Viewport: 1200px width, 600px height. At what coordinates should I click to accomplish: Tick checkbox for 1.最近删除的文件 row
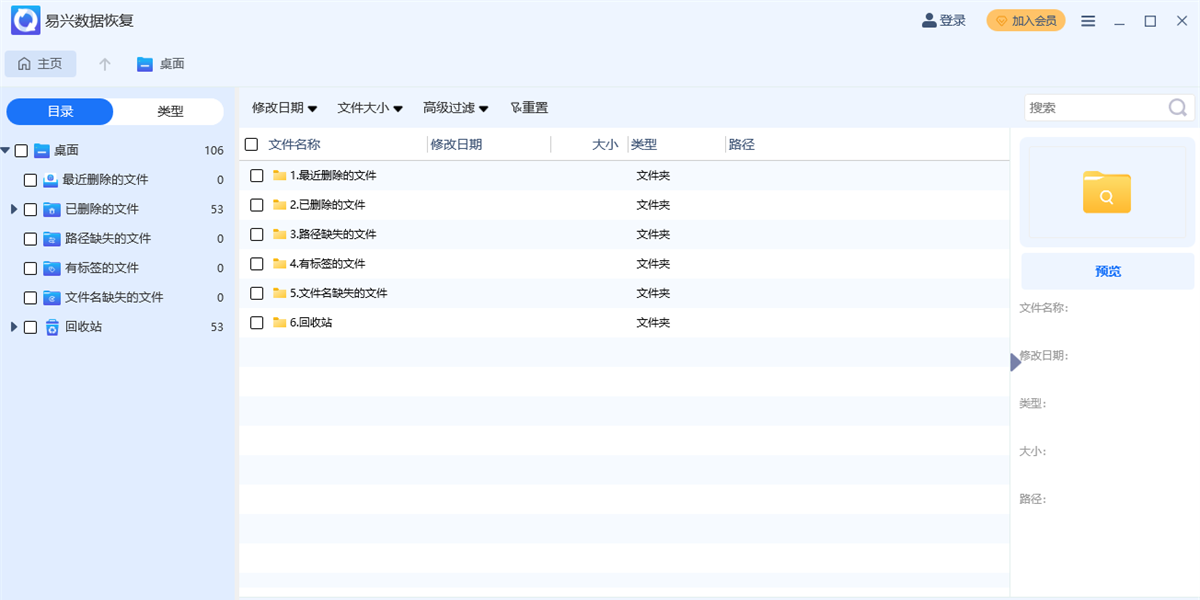(x=257, y=175)
